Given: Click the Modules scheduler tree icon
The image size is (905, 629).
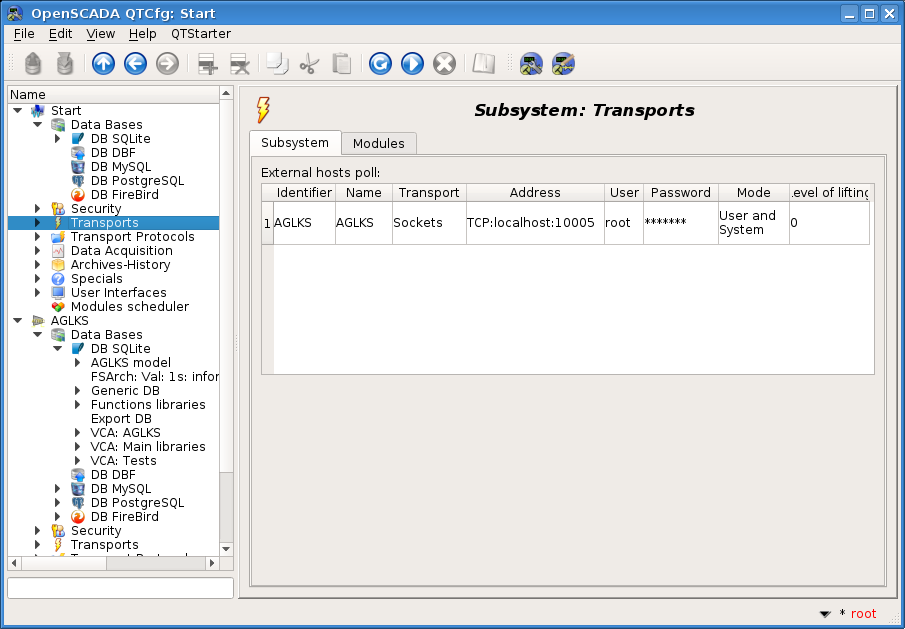Looking at the screenshot, I should (58, 307).
